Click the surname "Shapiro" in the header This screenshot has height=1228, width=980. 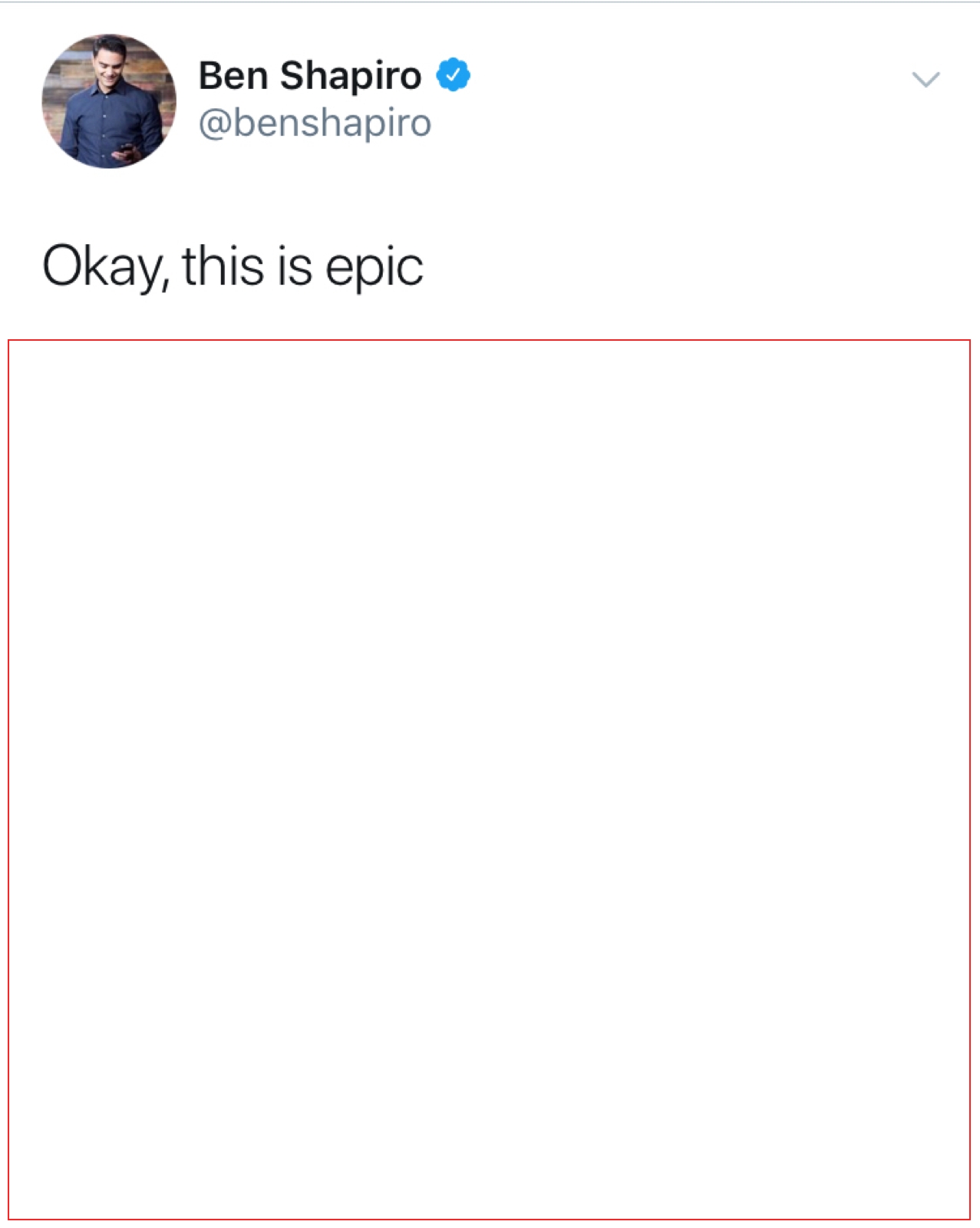(x=351, y=77)
